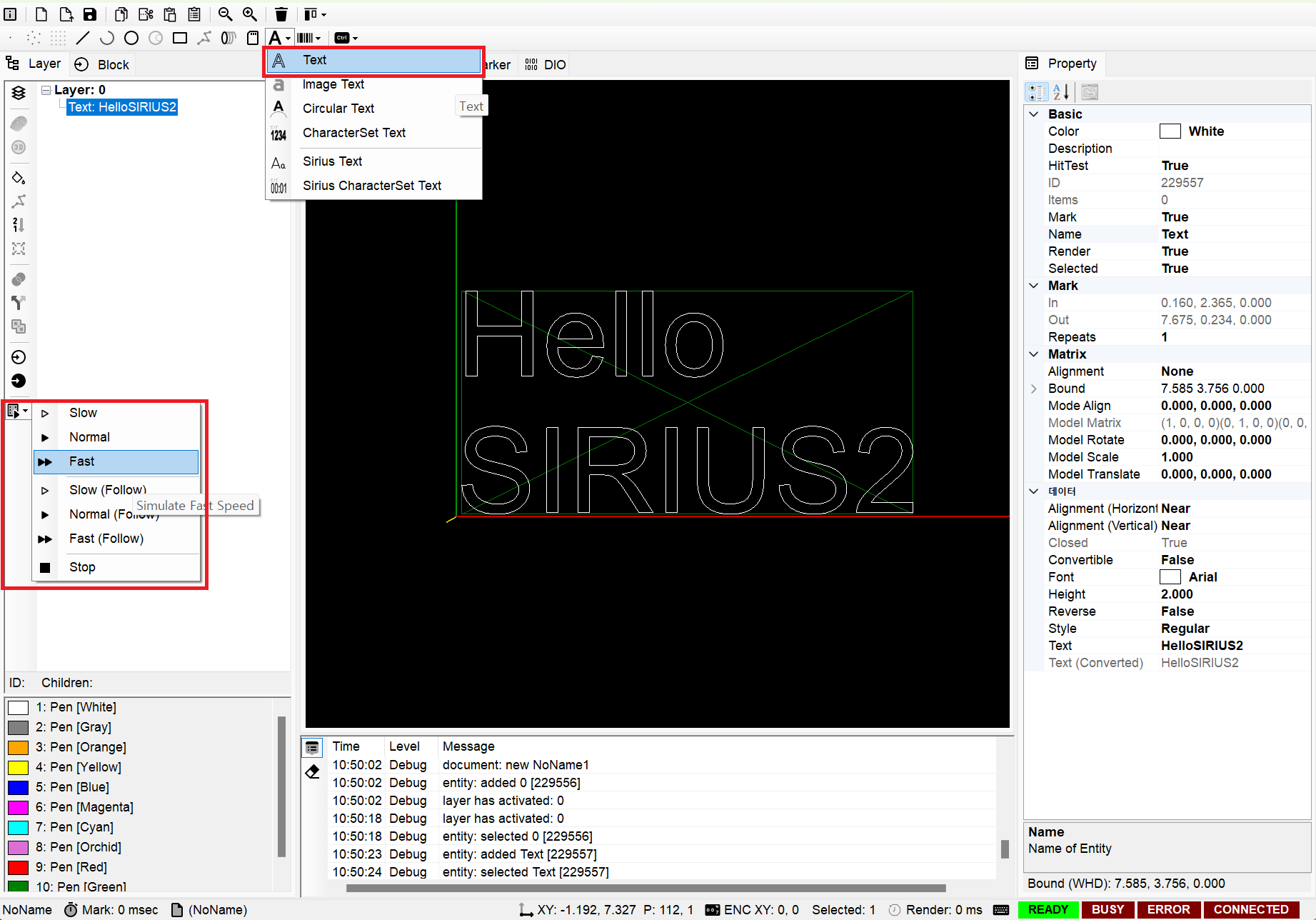Viewport: 1316px width, 920px height.
Task: Open a file with the Open icon
Action: pos(66,14)
